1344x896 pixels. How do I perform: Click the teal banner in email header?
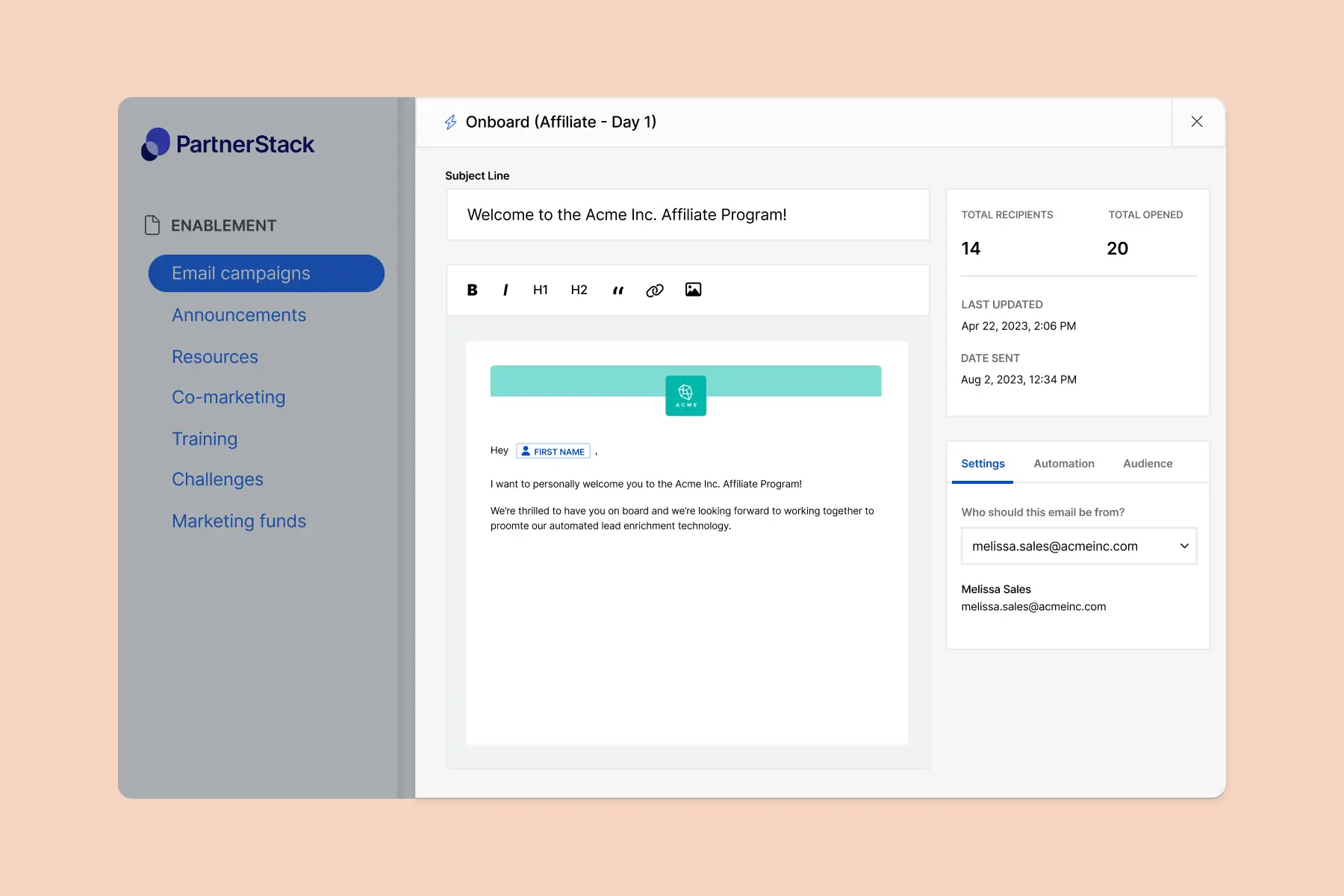pos(685,381)
